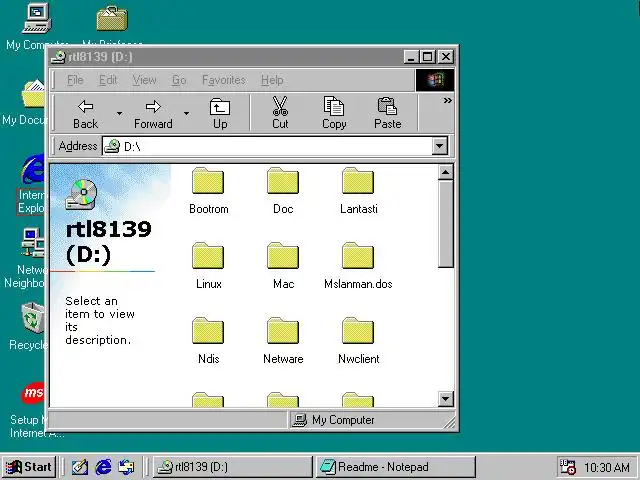
Task: Open the Favorites menu
Action: 224,80
